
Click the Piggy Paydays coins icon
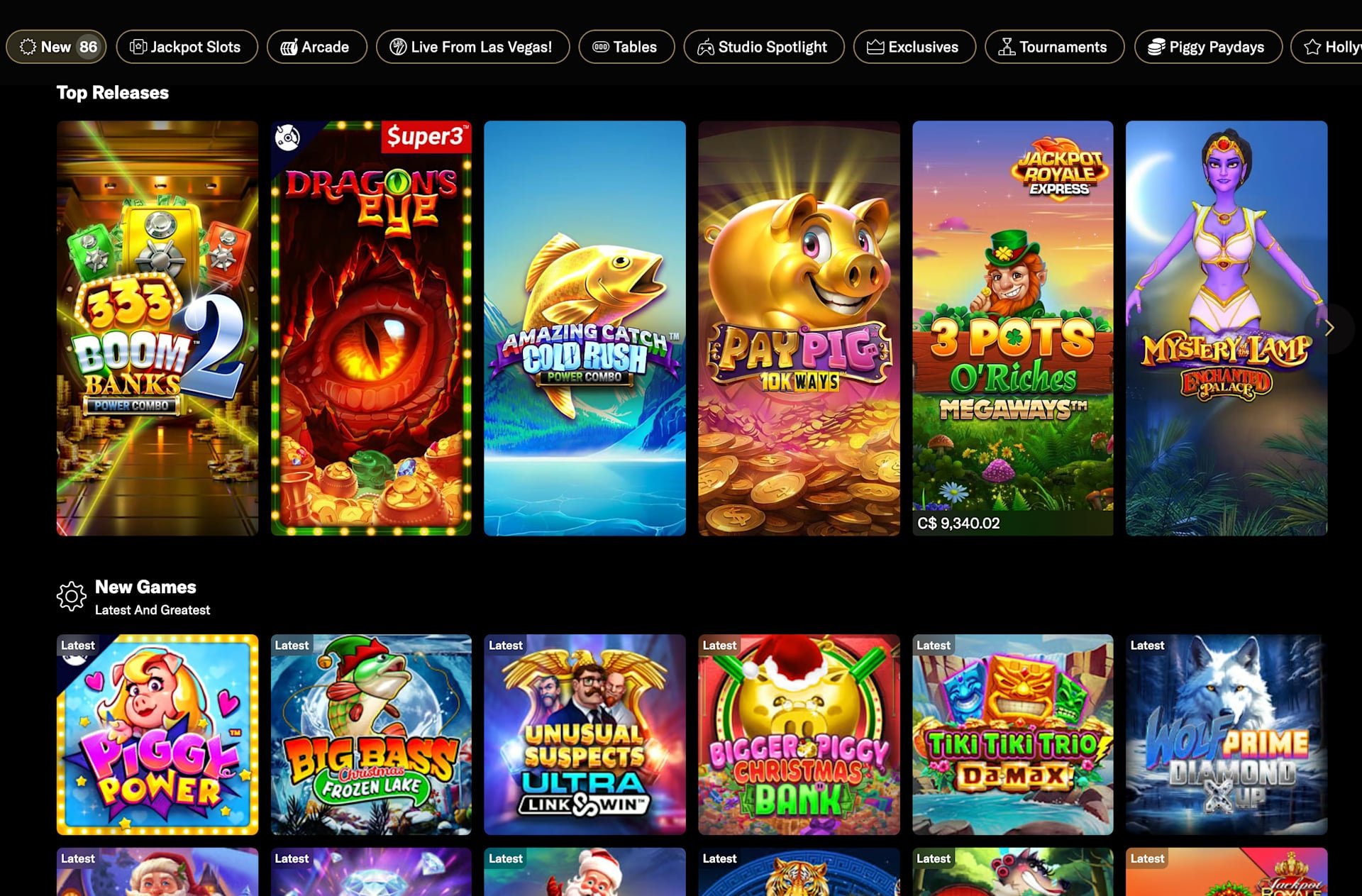[1156, 47]
